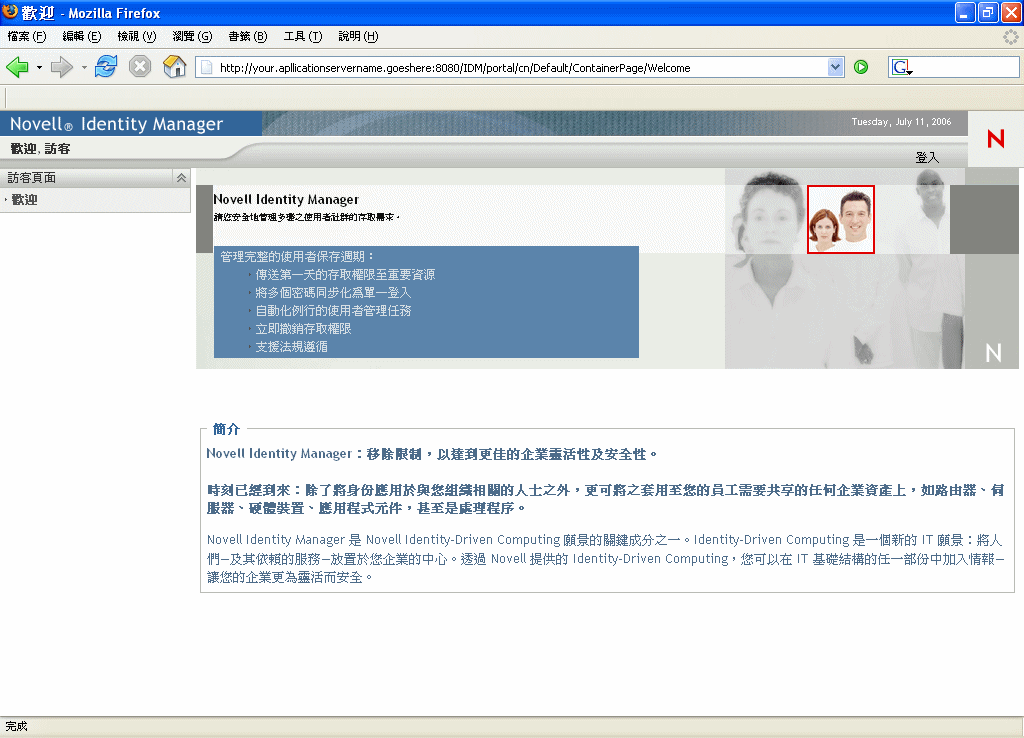
Task: Close the Firefox window
Action: tap(1011, 12)
